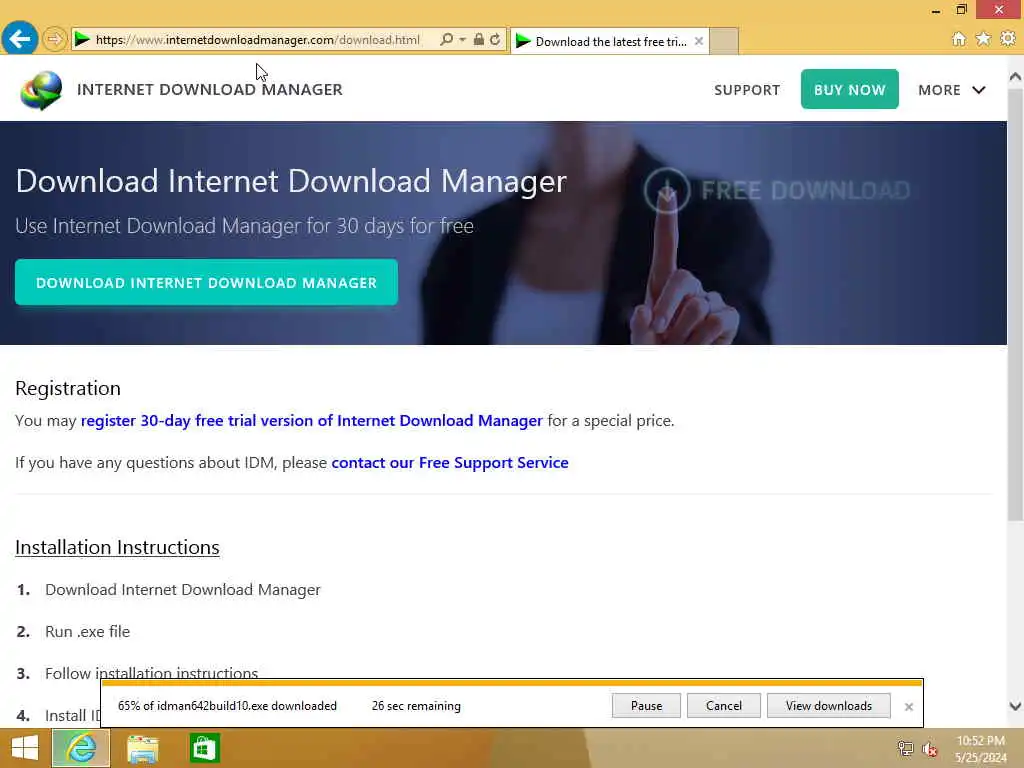Image resolution: width=1024 pixels, height=768 pixels.
Task: Click the network icon in system tray
Action: [x=905, y=748]
